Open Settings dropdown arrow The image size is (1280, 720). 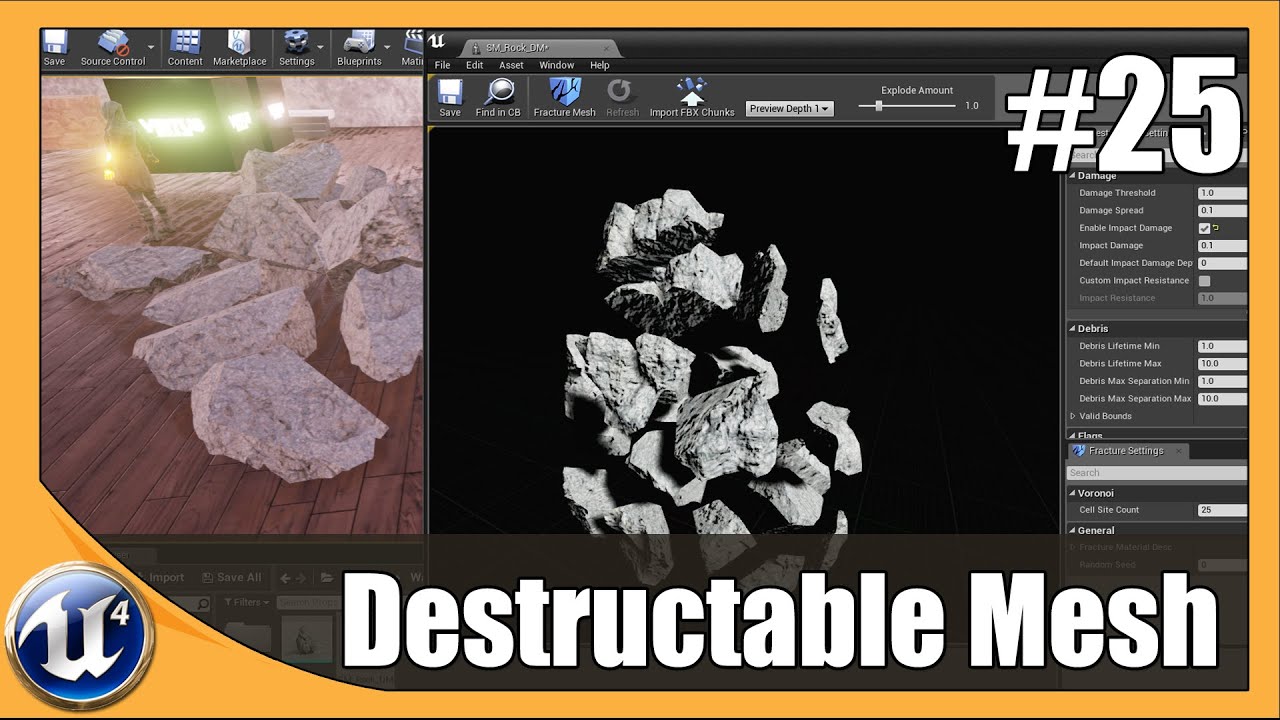point(321,47)
